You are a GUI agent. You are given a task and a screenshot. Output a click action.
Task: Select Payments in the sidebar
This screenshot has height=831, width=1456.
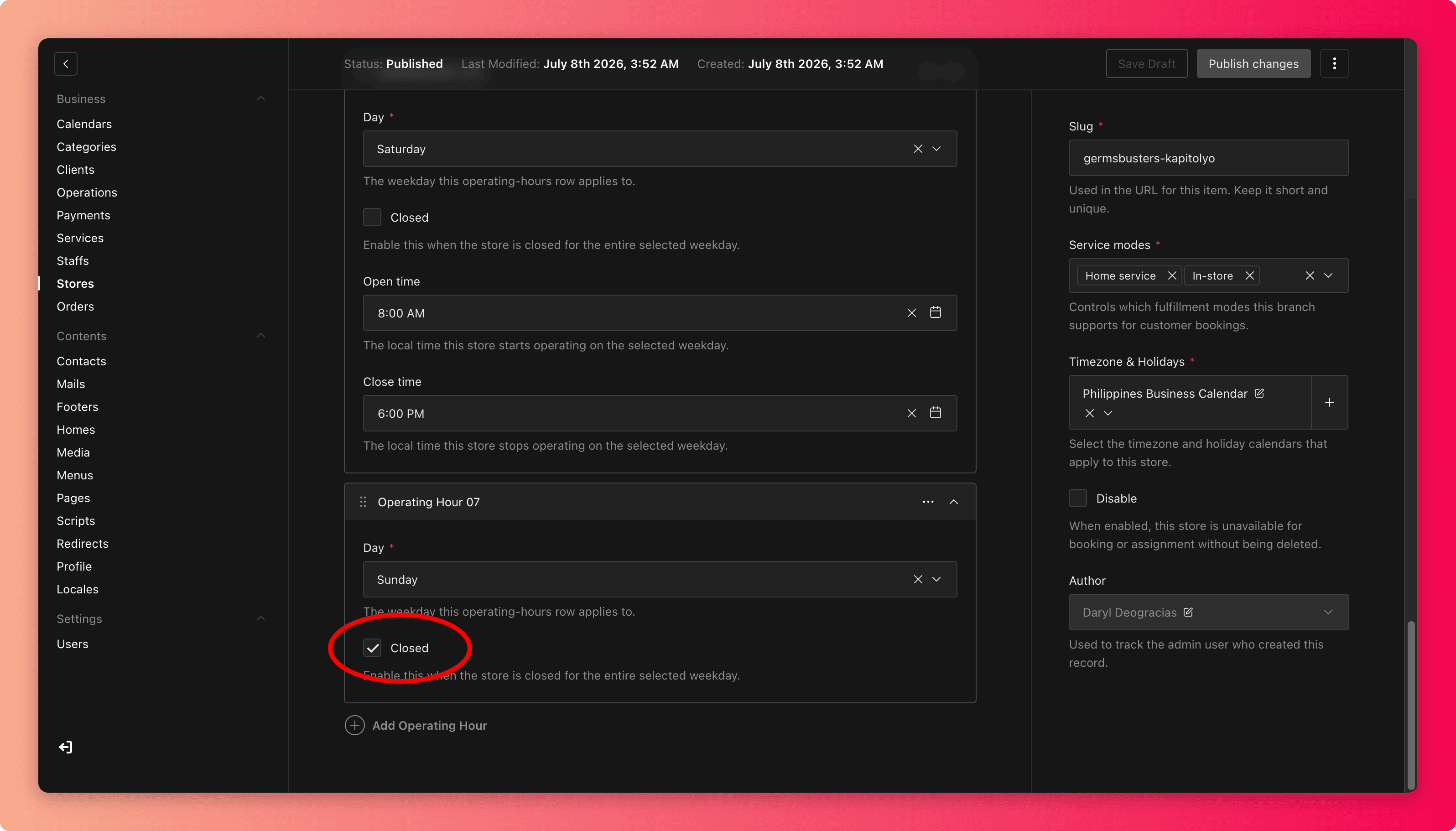83,215
